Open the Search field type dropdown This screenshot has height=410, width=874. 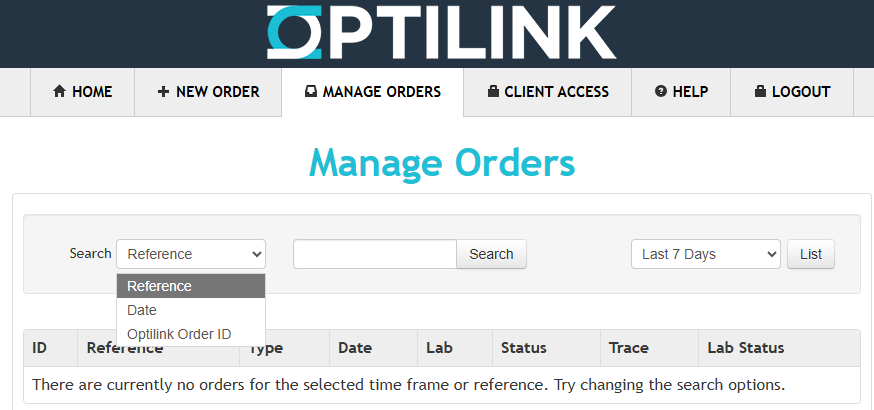(191, 254)
